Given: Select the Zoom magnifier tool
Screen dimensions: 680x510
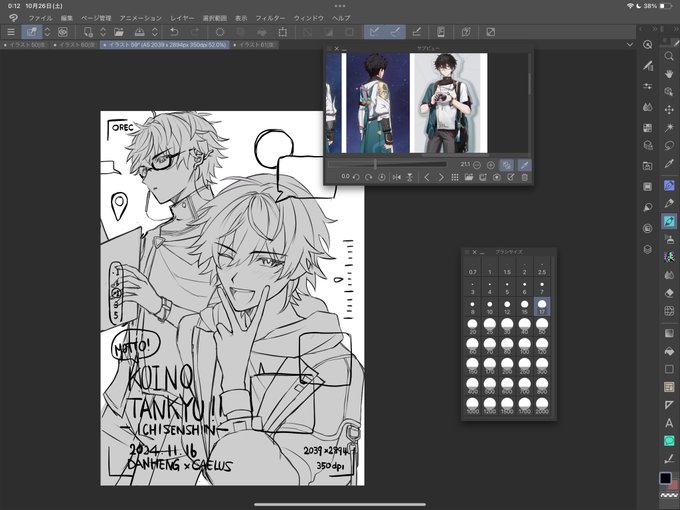Looking at the screenshot, I should point(669,56).
